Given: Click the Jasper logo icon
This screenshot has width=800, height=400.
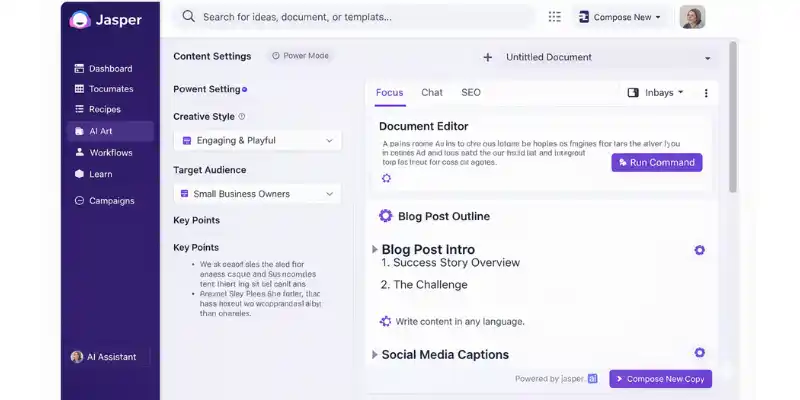Looking at the screenshot, I should pyautogui.click(x=80, y=20).
